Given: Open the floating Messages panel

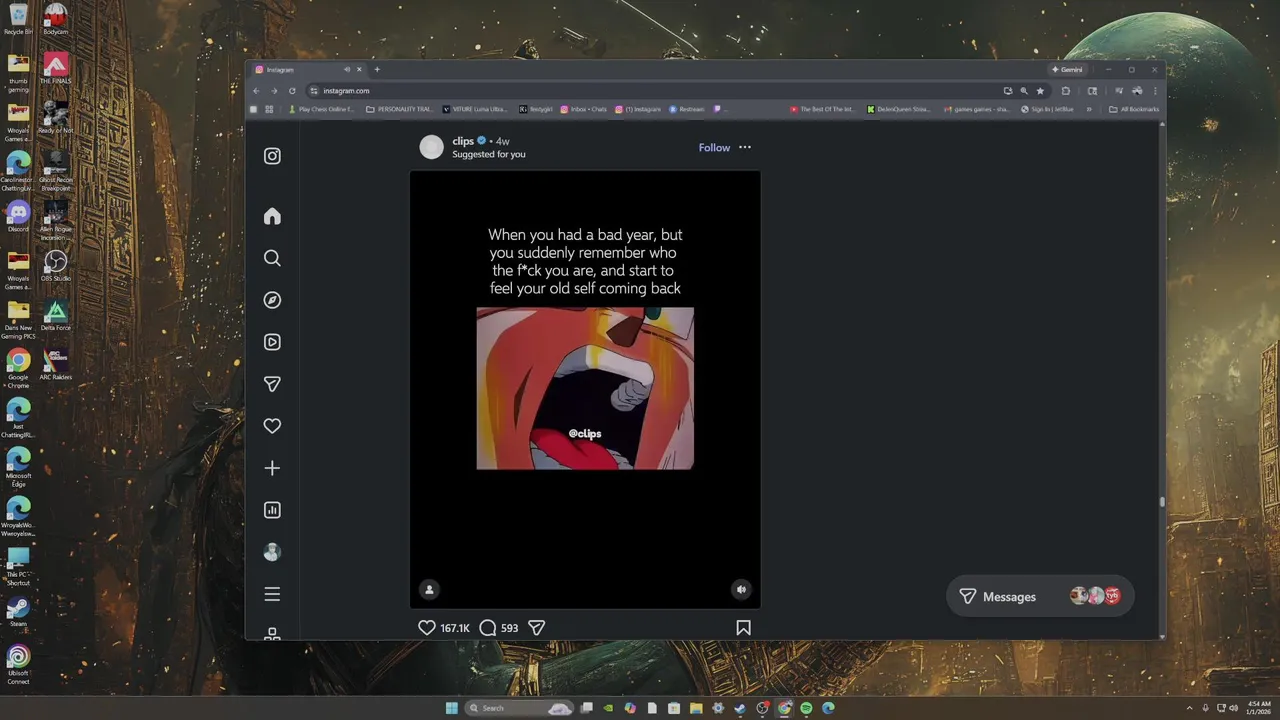Looking at the screenshot, I should pyautogui.click(x=1040, y=597).
